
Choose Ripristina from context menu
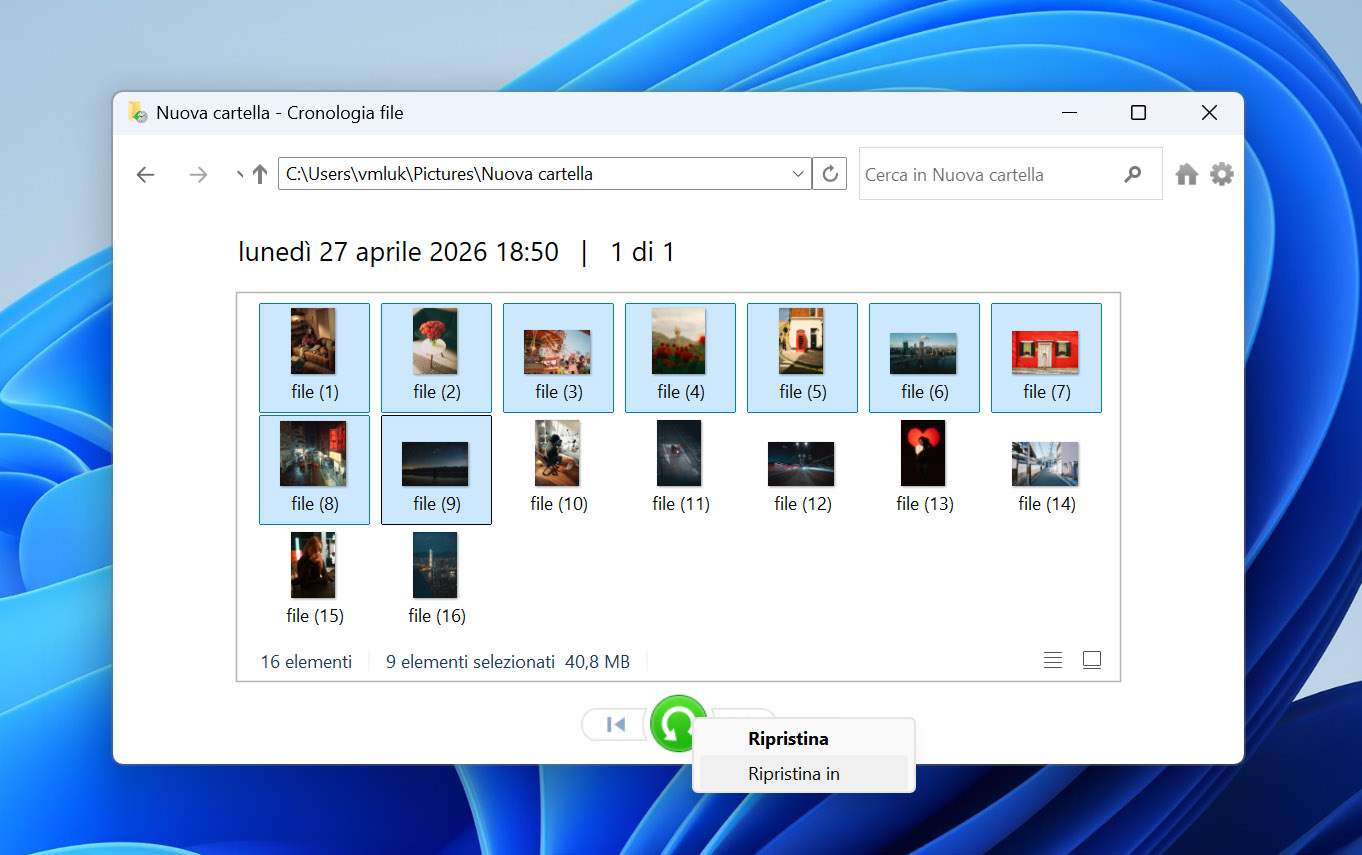pyautogui.click(x=788, y=739)
